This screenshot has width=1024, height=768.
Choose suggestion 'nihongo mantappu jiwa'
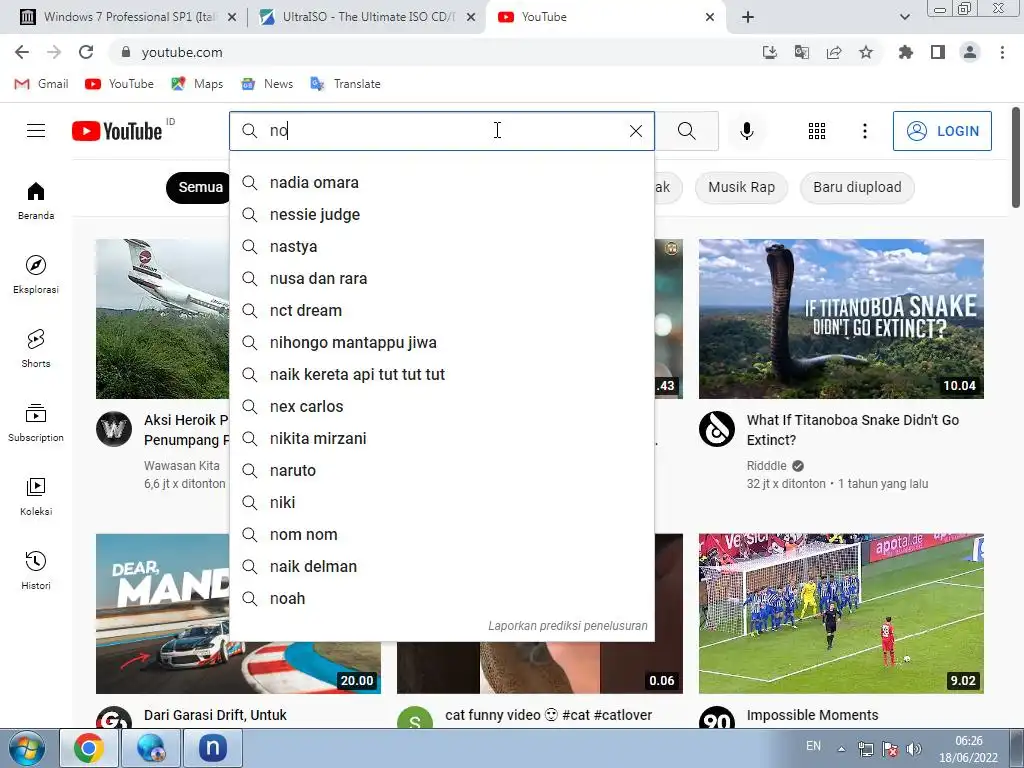point(442,342)
